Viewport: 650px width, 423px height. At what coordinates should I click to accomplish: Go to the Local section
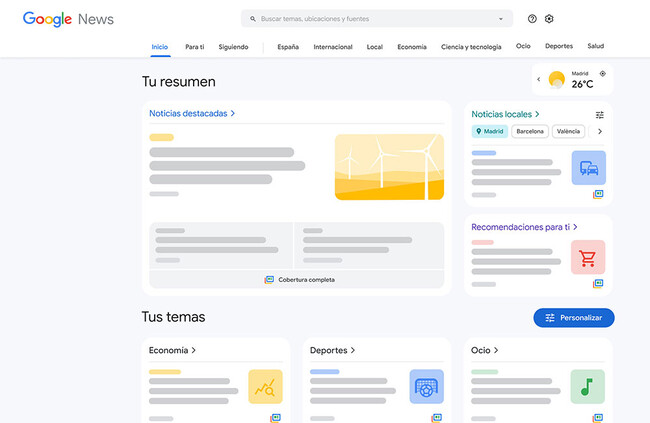pyautogui.click(x=375, y=47)
